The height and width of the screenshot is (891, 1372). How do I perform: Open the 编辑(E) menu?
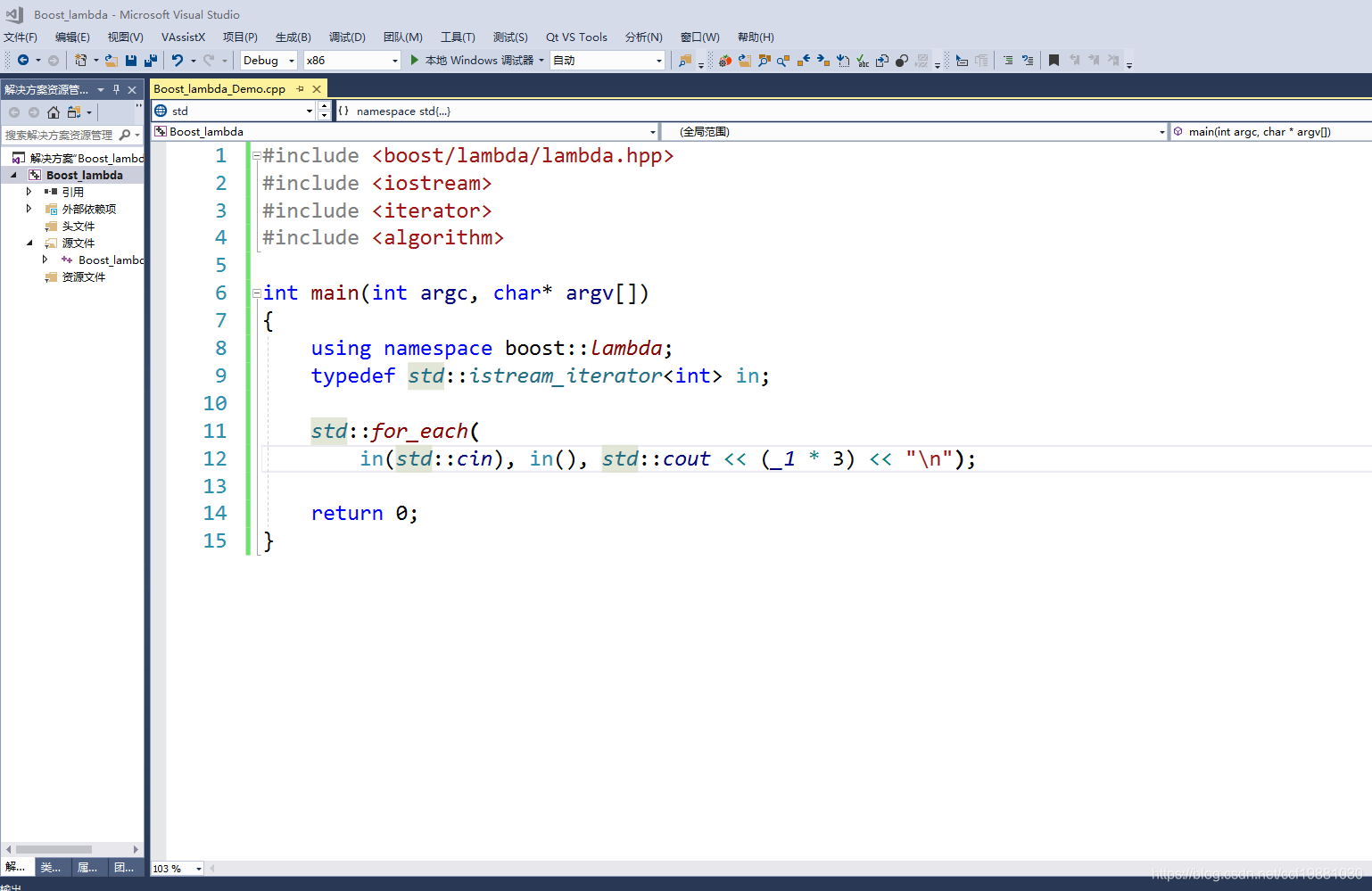tap(72, 37)
